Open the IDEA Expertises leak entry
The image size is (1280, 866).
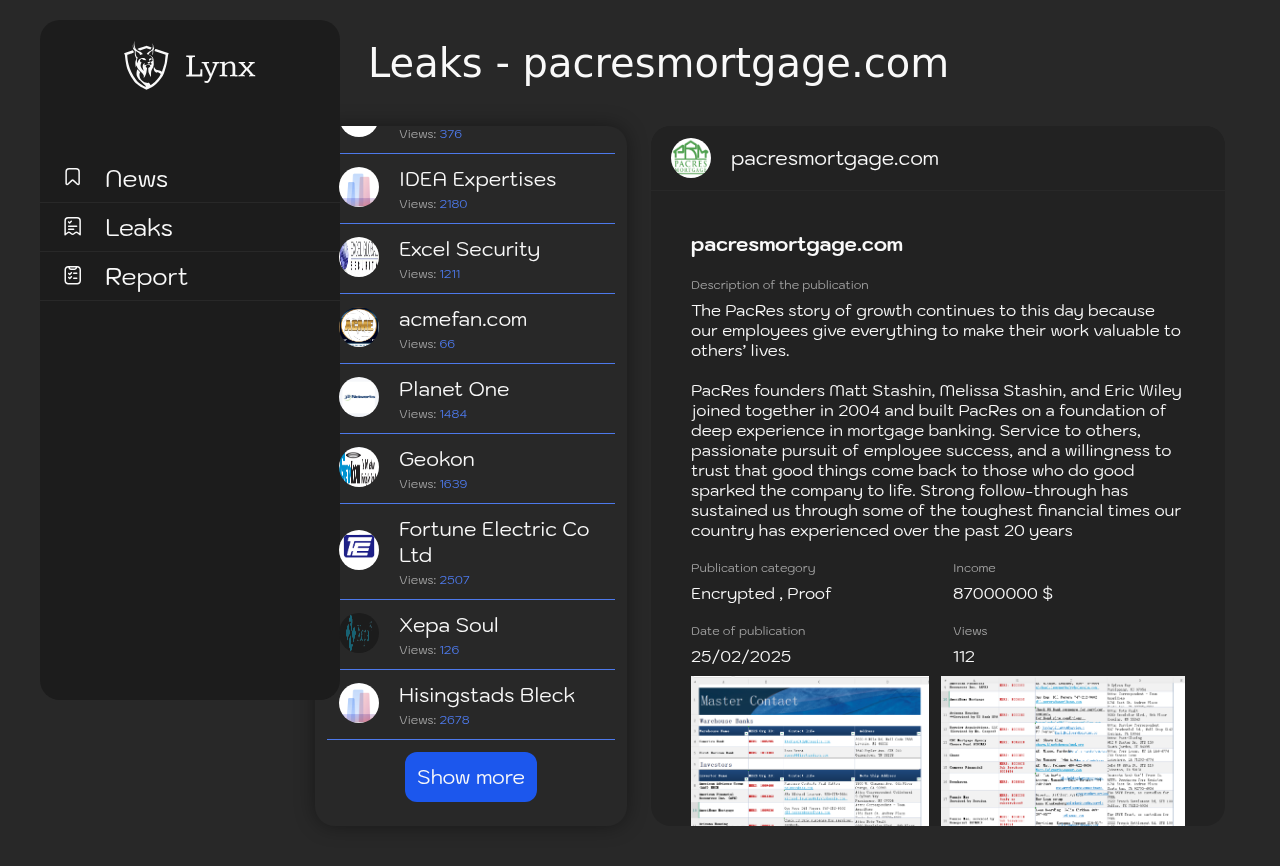pos(471,189)
